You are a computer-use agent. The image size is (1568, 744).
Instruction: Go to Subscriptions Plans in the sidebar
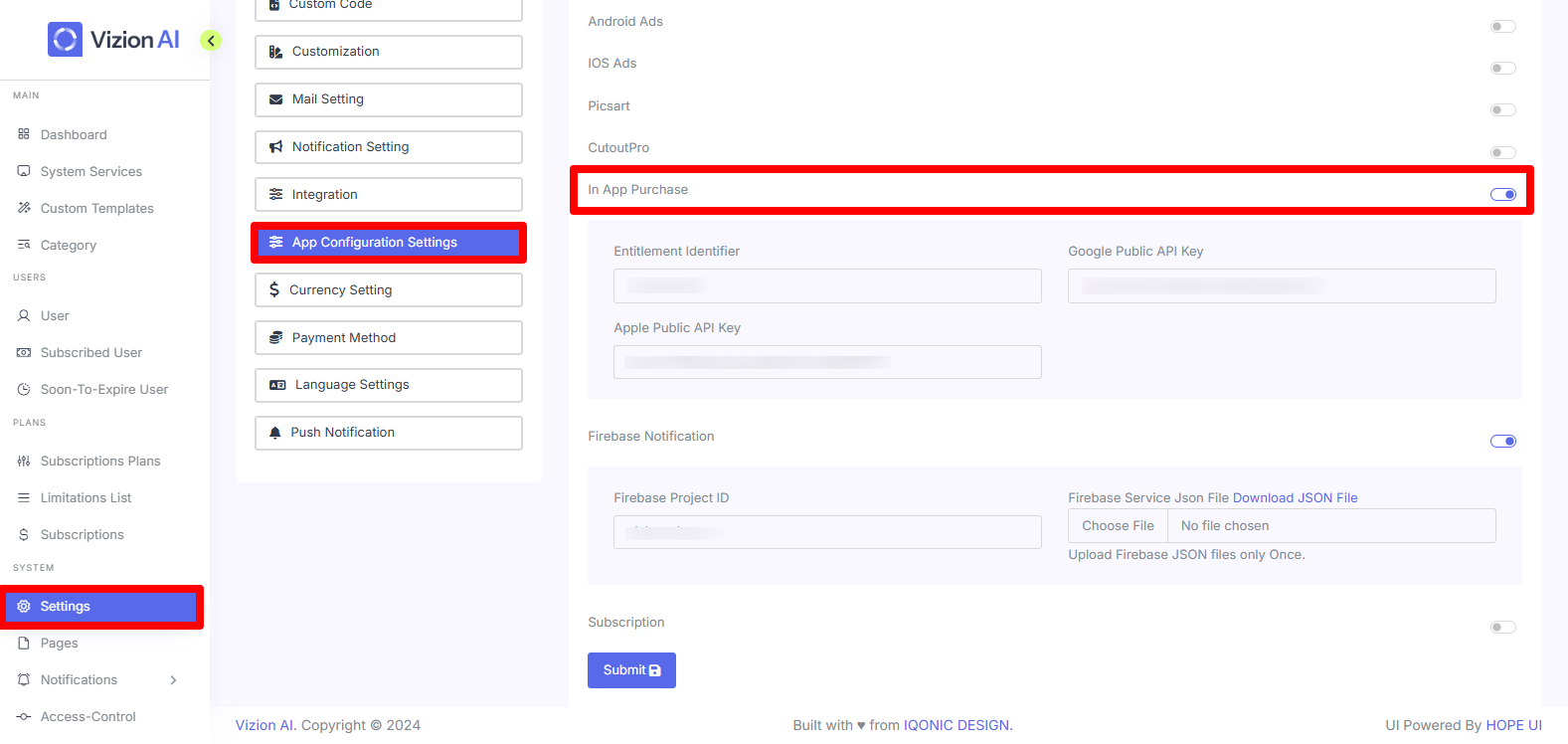pos(100,462)
